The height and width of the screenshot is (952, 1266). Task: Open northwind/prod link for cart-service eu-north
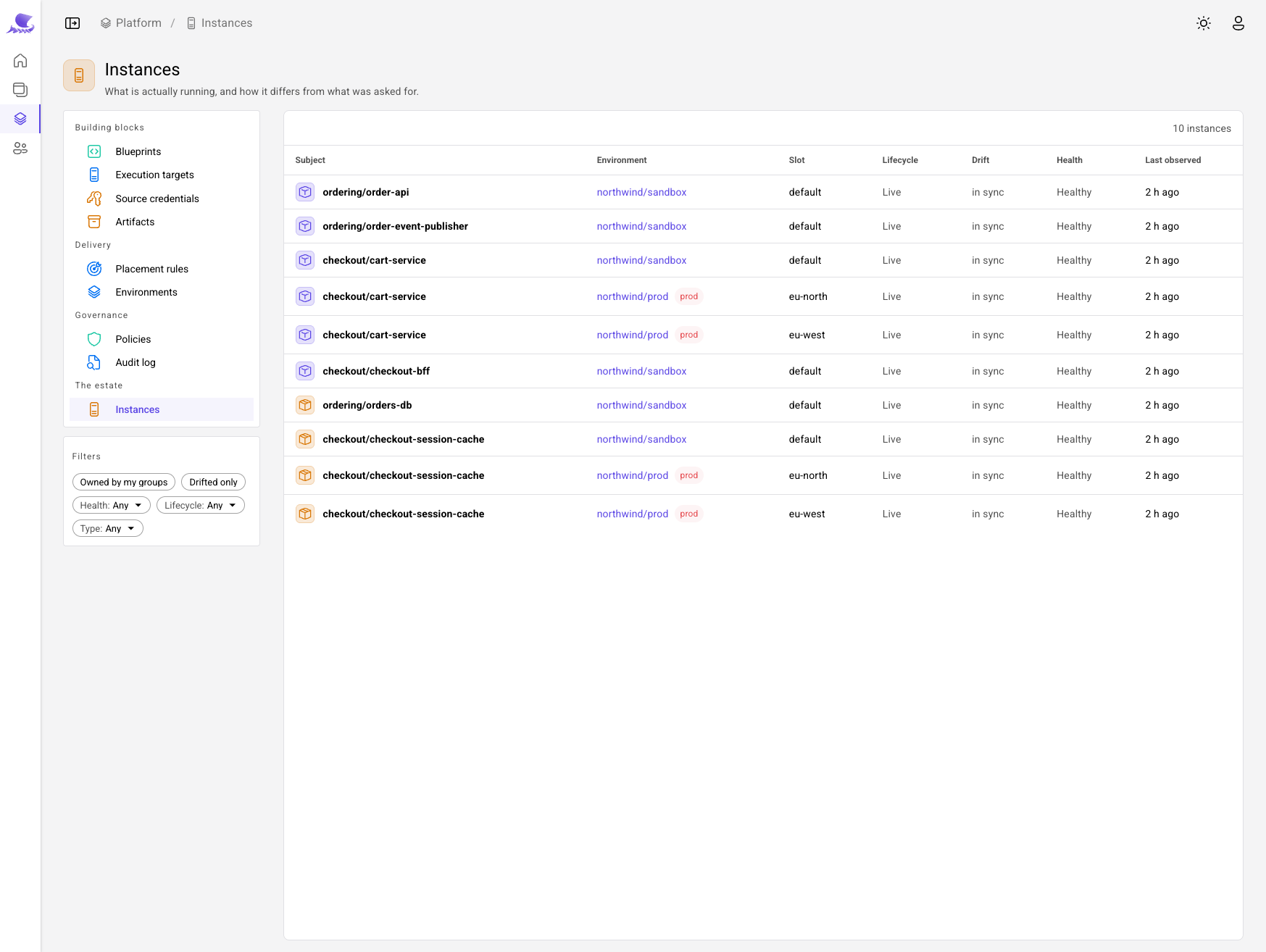click(633, 296)
